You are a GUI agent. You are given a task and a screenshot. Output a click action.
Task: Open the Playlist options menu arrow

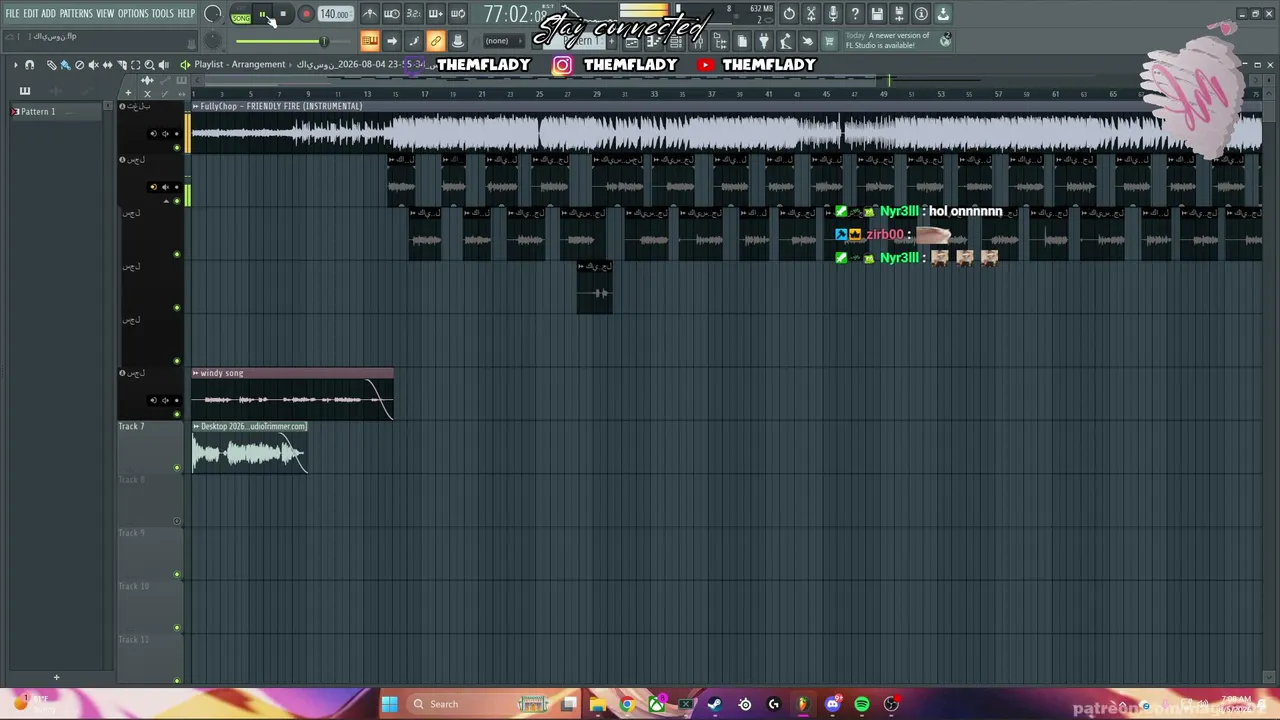15,65
